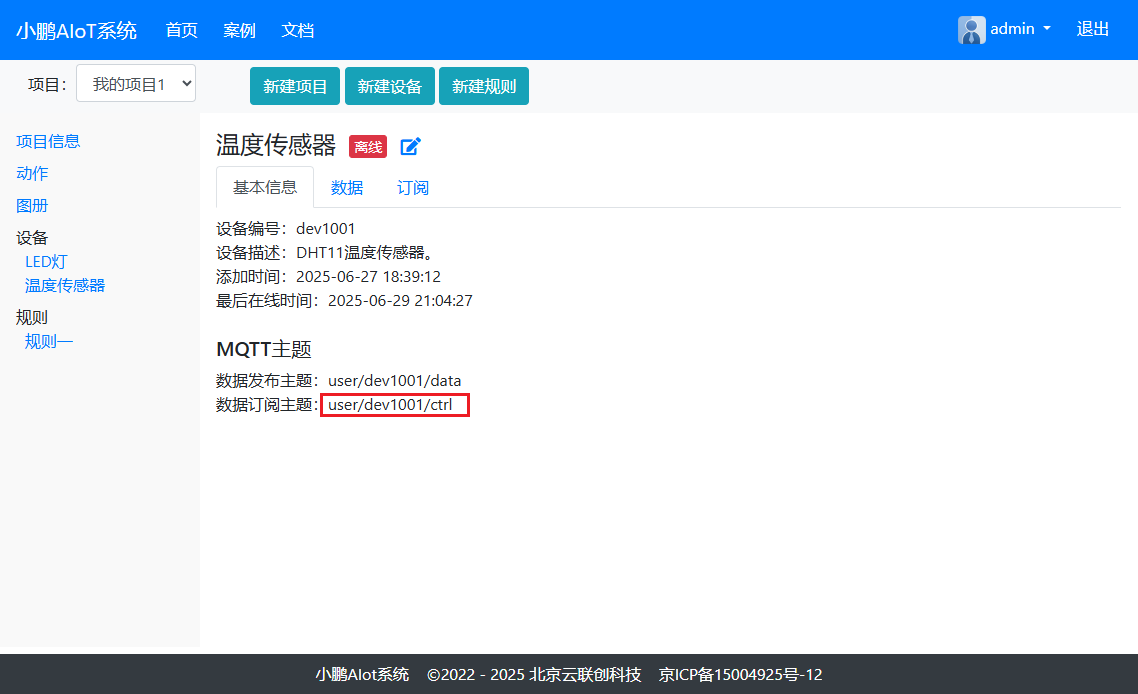This screenshot has height=694, width=1138.
Task: Click the publish topic user/dev1001/data
Action: [x=395, y=380]
